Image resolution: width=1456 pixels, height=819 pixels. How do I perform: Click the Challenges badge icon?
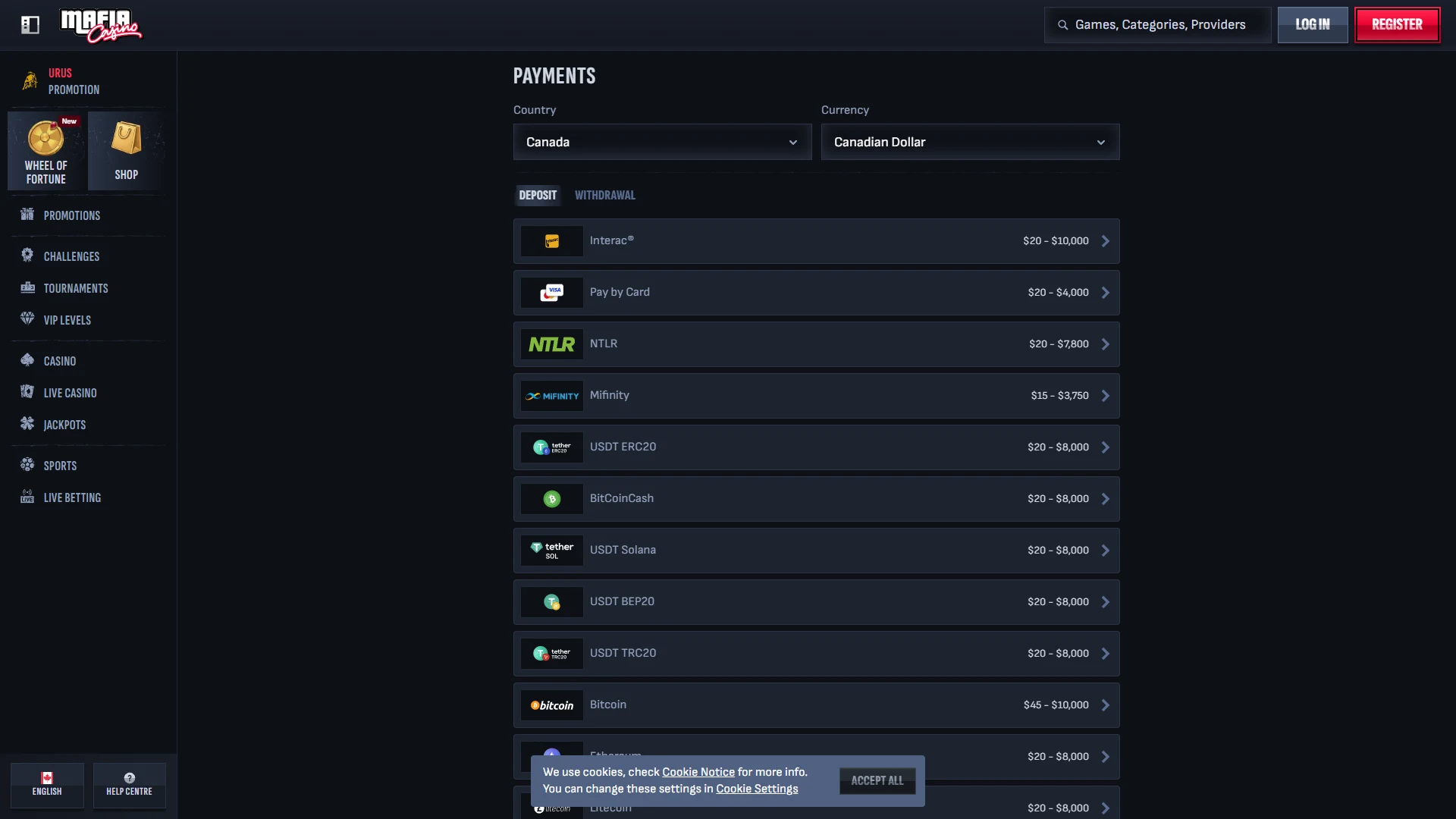pos(27,256)
